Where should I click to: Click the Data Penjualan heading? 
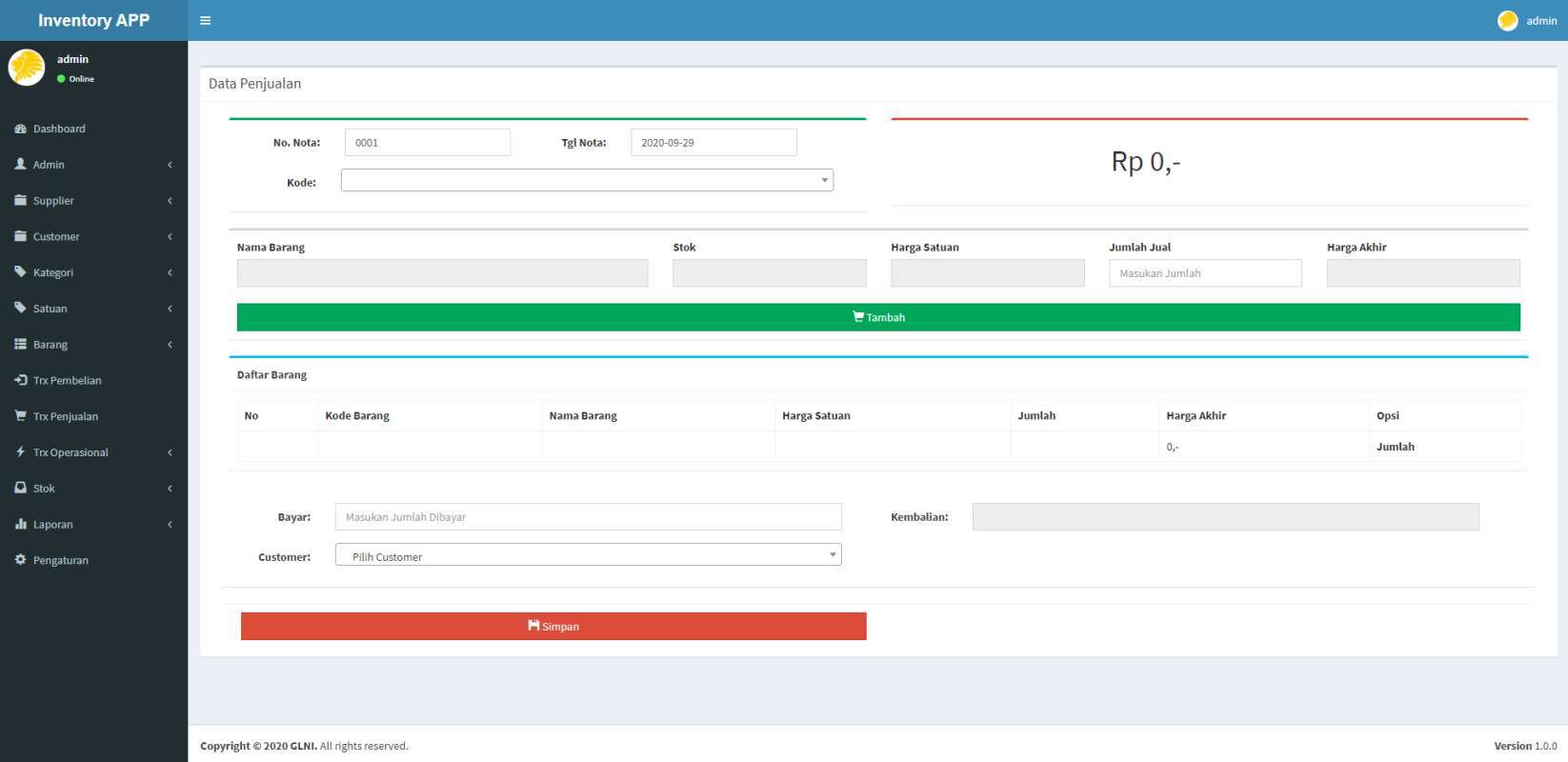(x=254, y=84)
